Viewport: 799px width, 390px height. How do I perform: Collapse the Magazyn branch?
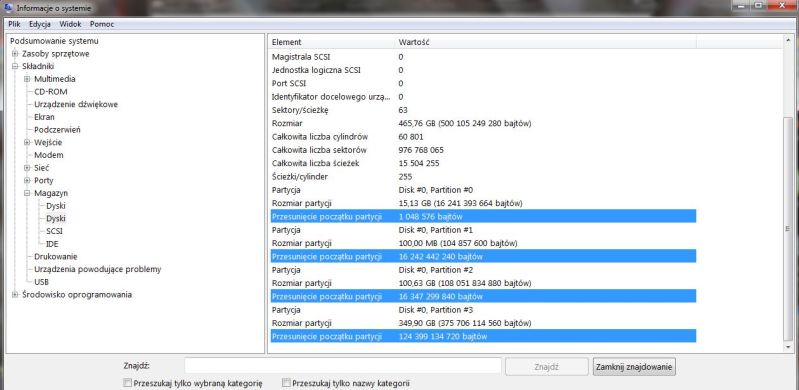click(x=27, y=193)
